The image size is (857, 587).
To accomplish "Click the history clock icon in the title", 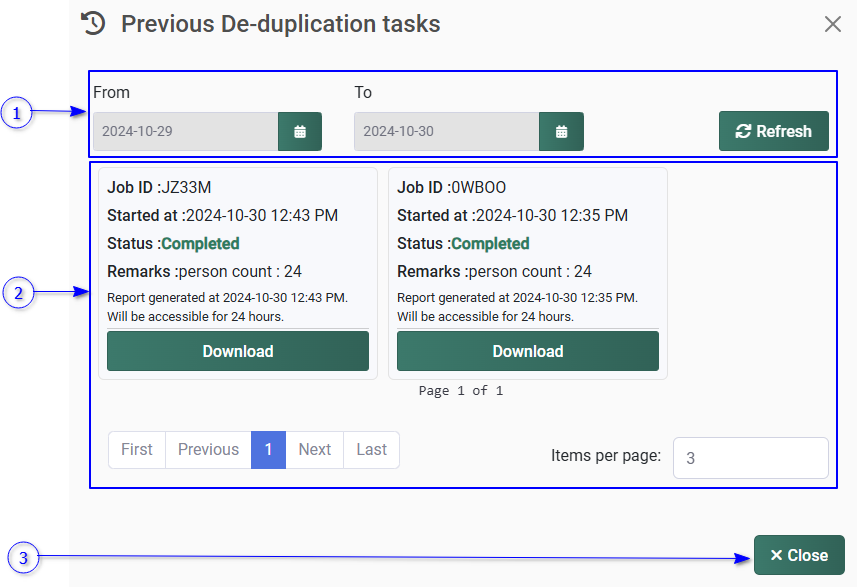I will [93, 23].
